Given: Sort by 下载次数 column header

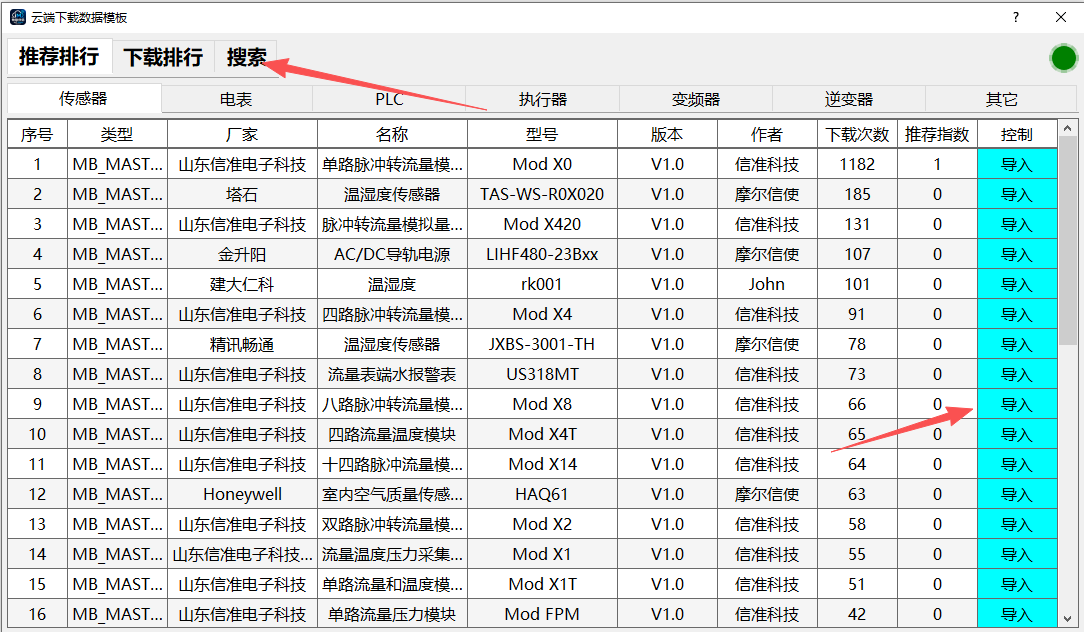Looking at the screenshot, I should 857,134.
